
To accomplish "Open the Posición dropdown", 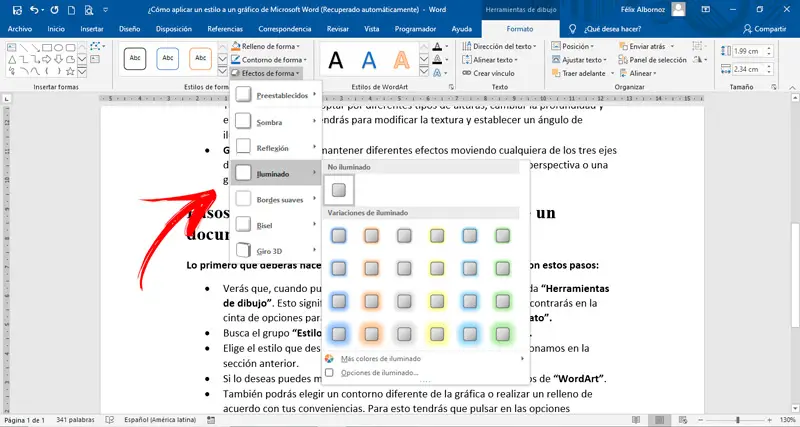I will click(573, 46).
